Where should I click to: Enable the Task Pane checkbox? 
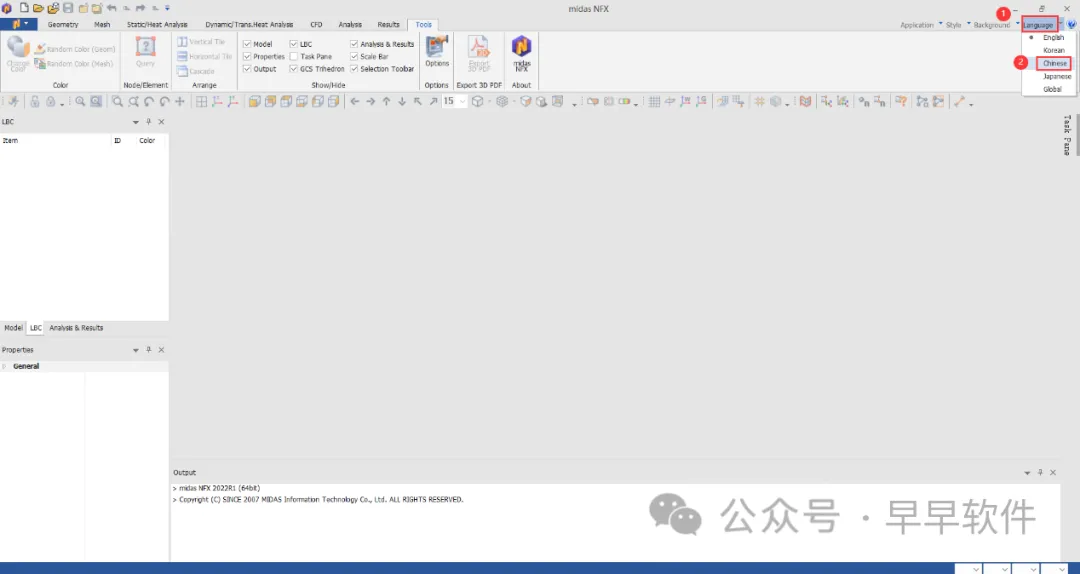[293, 57]
